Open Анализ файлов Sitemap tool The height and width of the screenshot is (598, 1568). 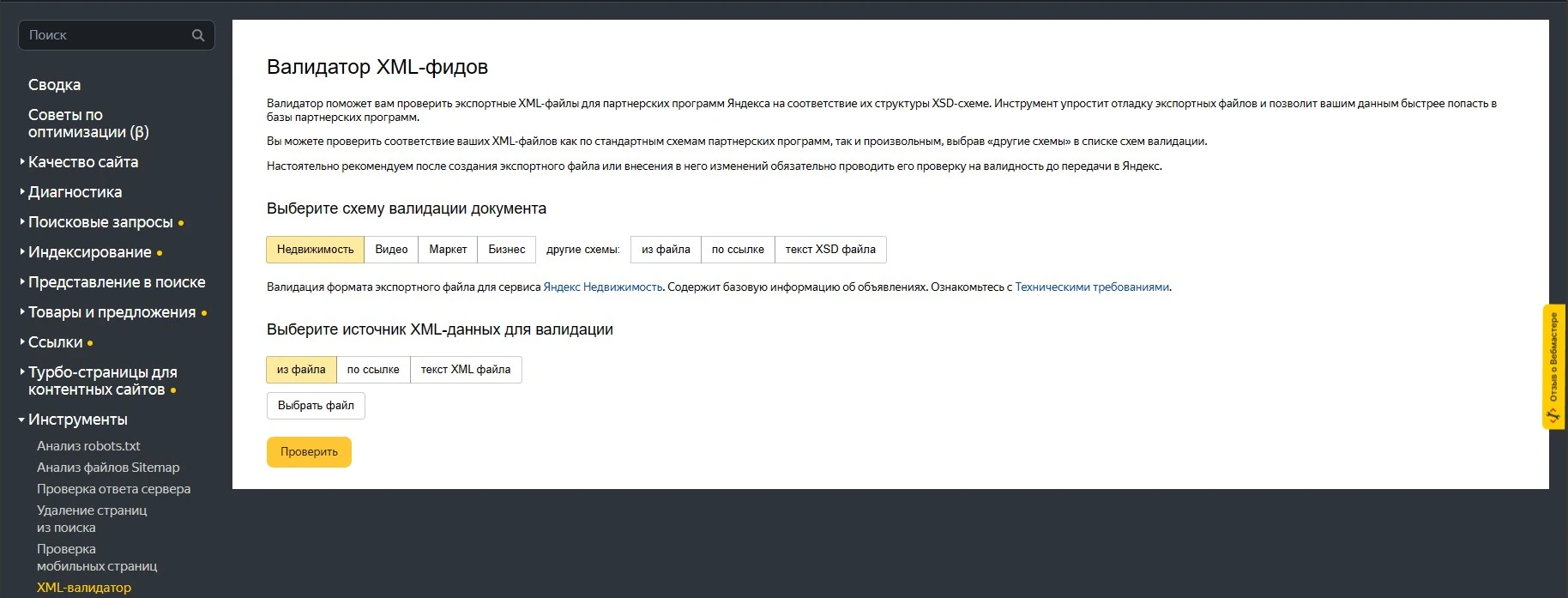tap(108, 468)
